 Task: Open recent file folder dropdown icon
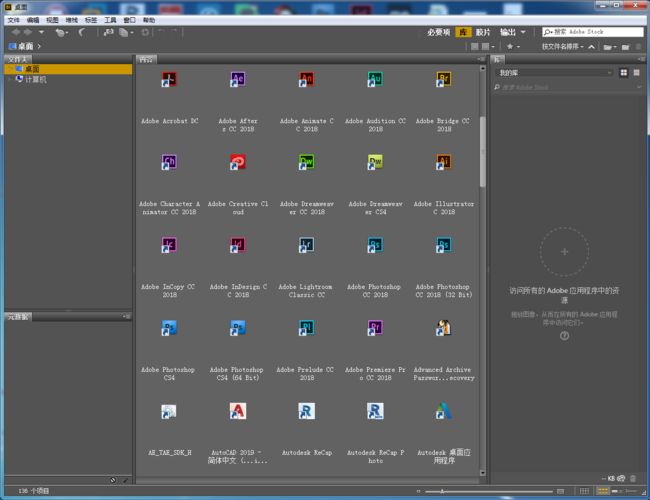click(610, 47)
